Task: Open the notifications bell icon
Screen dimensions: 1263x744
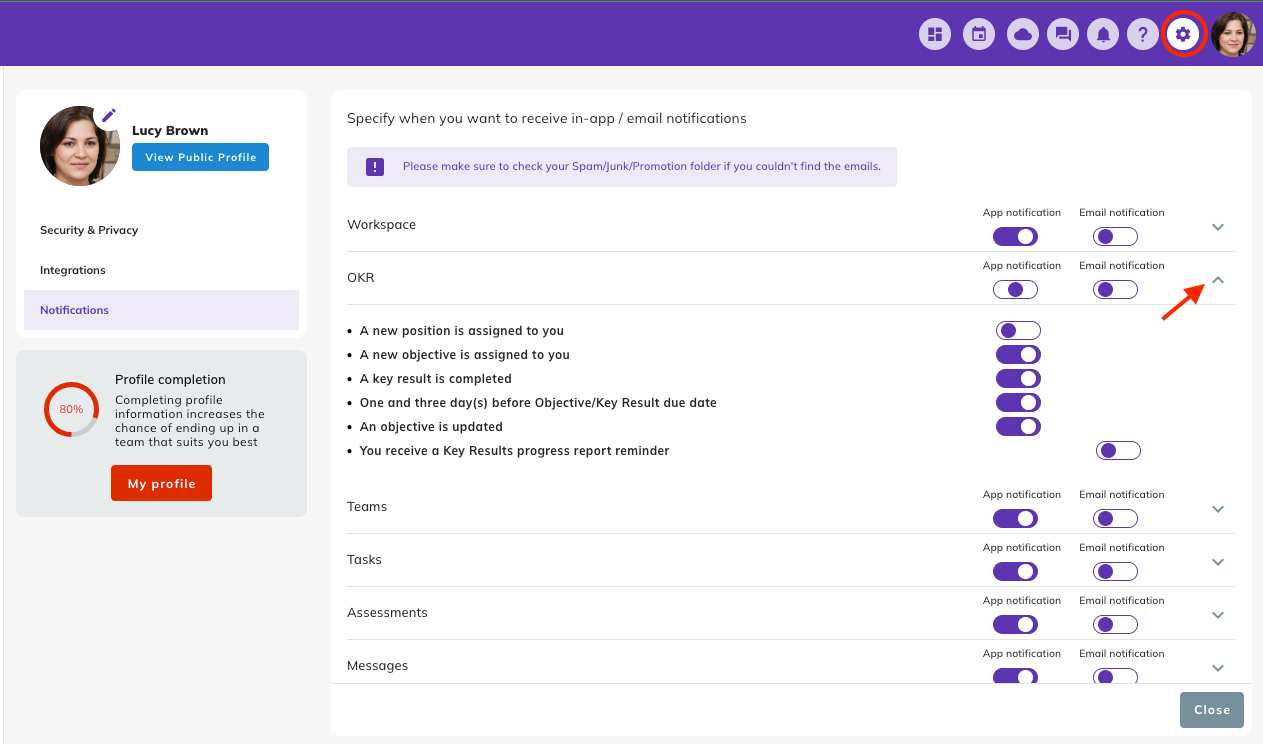Action: [1103, 34]
